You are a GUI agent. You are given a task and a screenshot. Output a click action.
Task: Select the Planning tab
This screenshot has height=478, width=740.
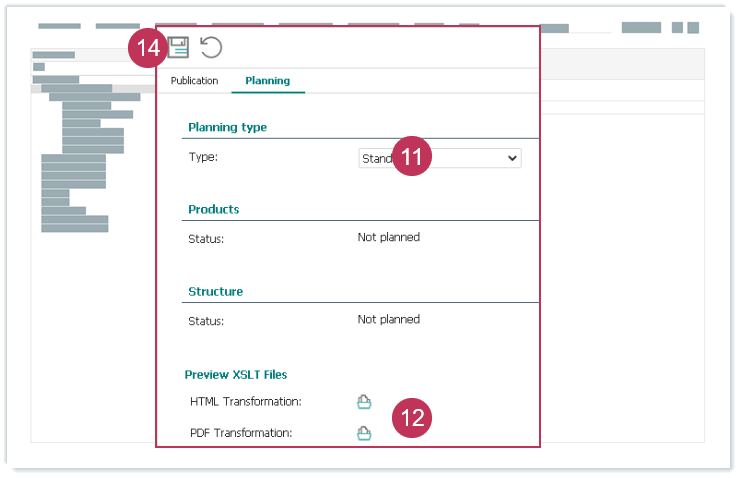pos(267,81)
